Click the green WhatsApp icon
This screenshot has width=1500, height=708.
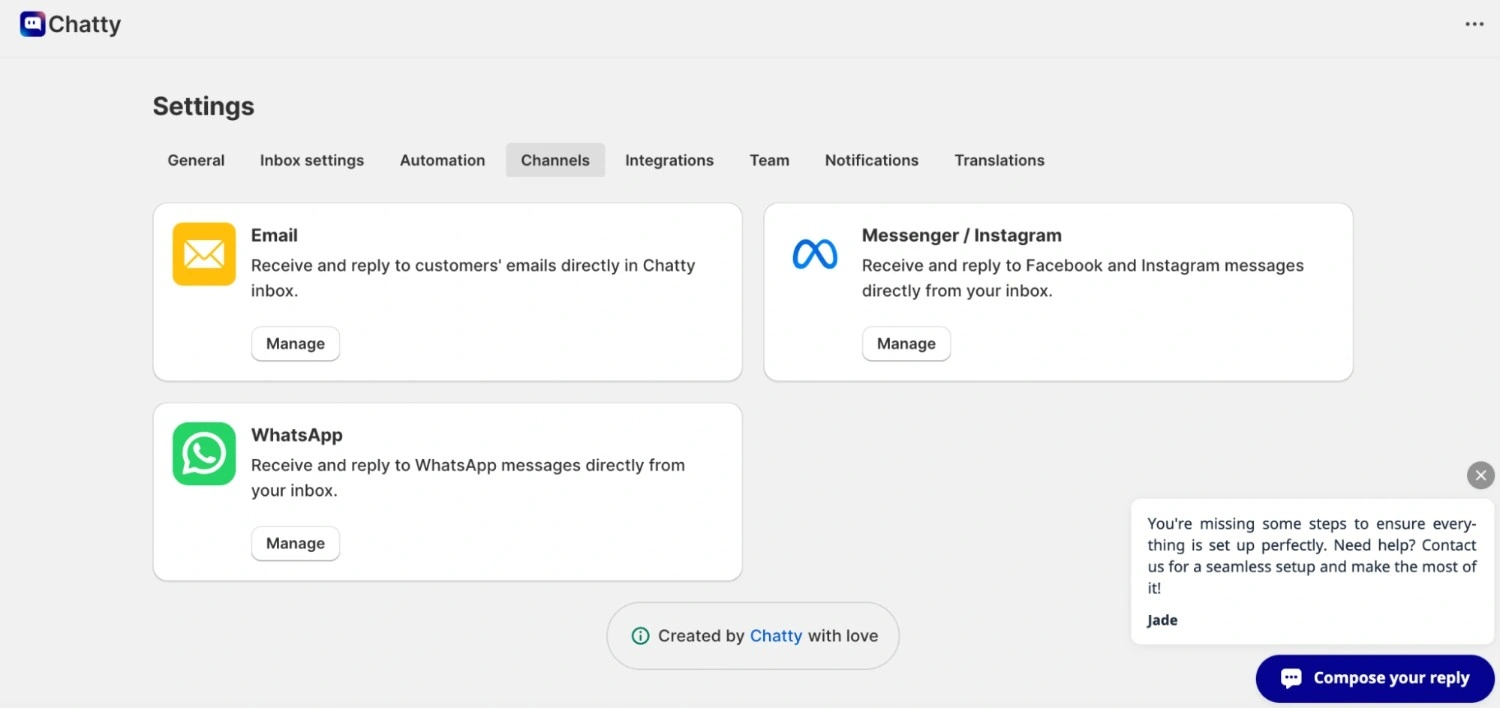(x=204, y=454)
